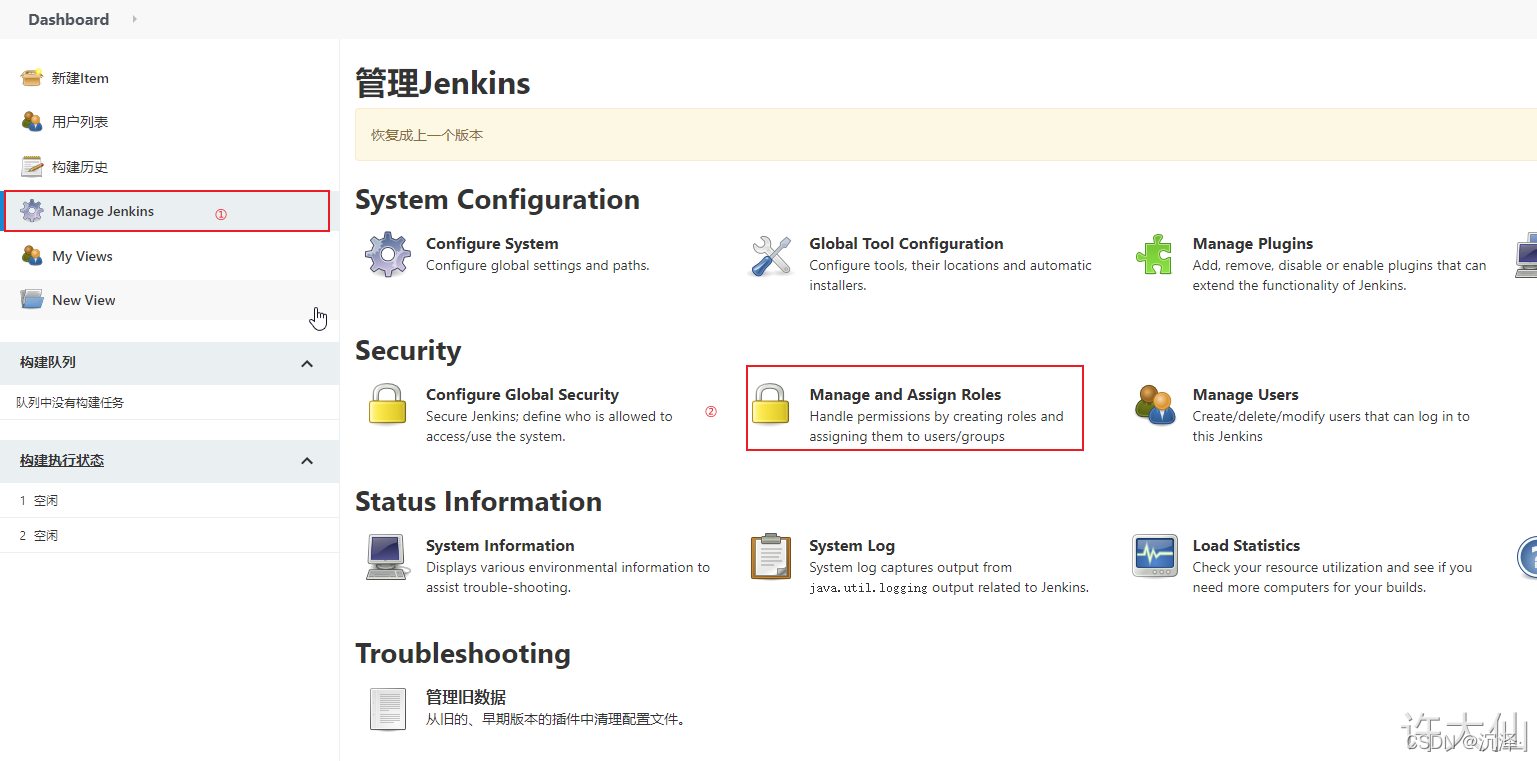Open the Configure Global Security link

(x=522, y=394)
